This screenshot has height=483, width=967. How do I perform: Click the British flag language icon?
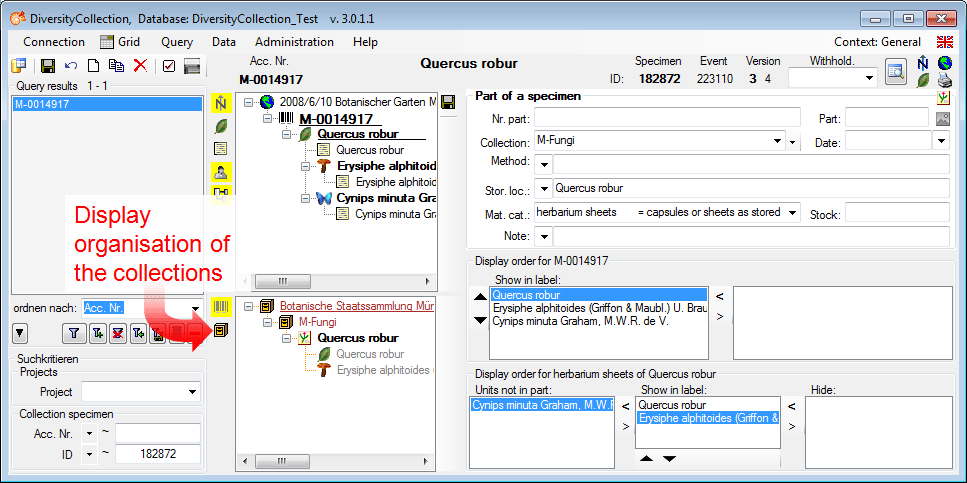[x=944, y=42]
